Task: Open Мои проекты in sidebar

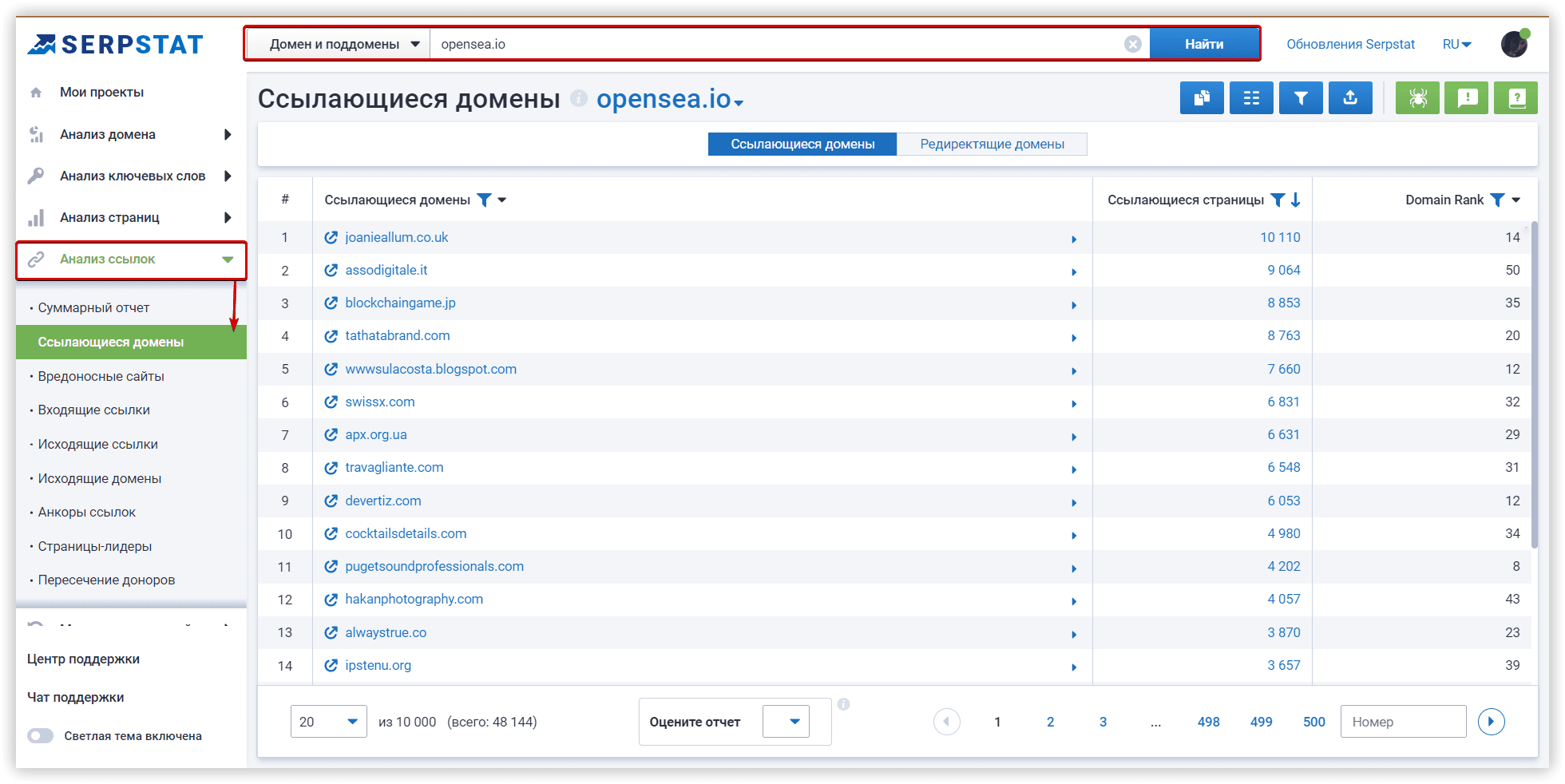Action: click(102, 92)
